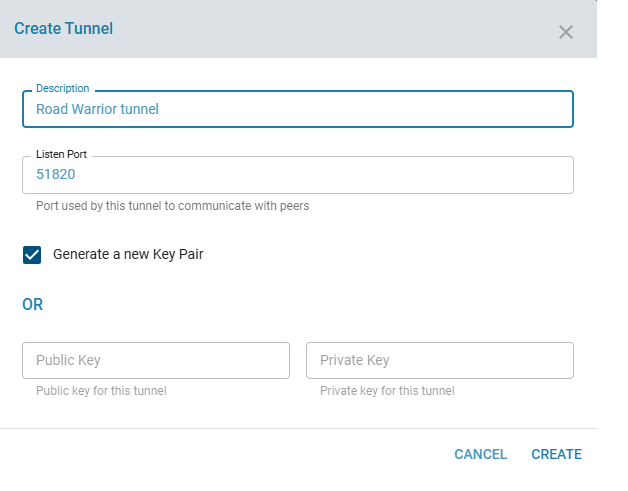Viewport: 628px width, 491px height.
Task: Uncheck the Generate a new Key Pair checkbox
Action: [32, 255]
